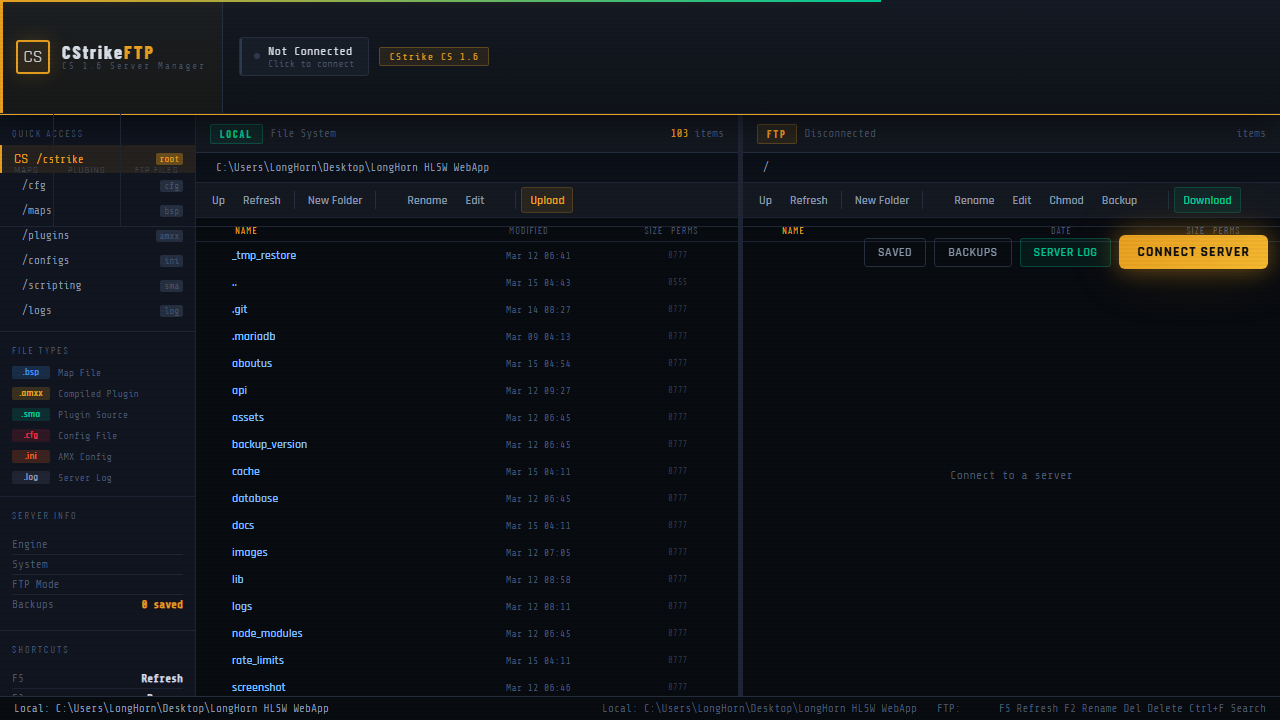Open /configs in Quick Access
Image resolution: width=1280 pixels, height=720 pixels.
[98, 260]
